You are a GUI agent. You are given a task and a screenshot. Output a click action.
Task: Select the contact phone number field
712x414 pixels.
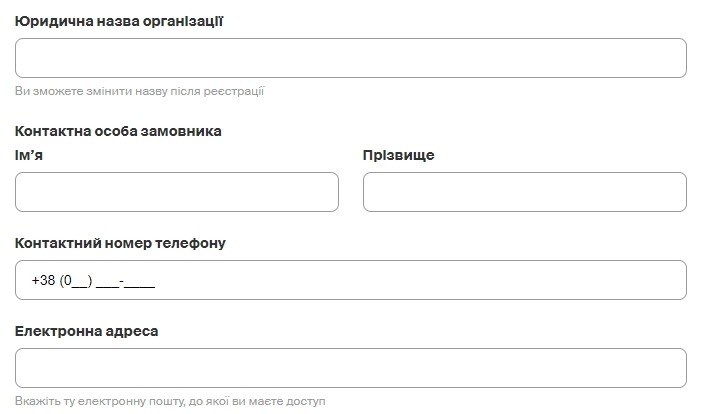point(350,280)
